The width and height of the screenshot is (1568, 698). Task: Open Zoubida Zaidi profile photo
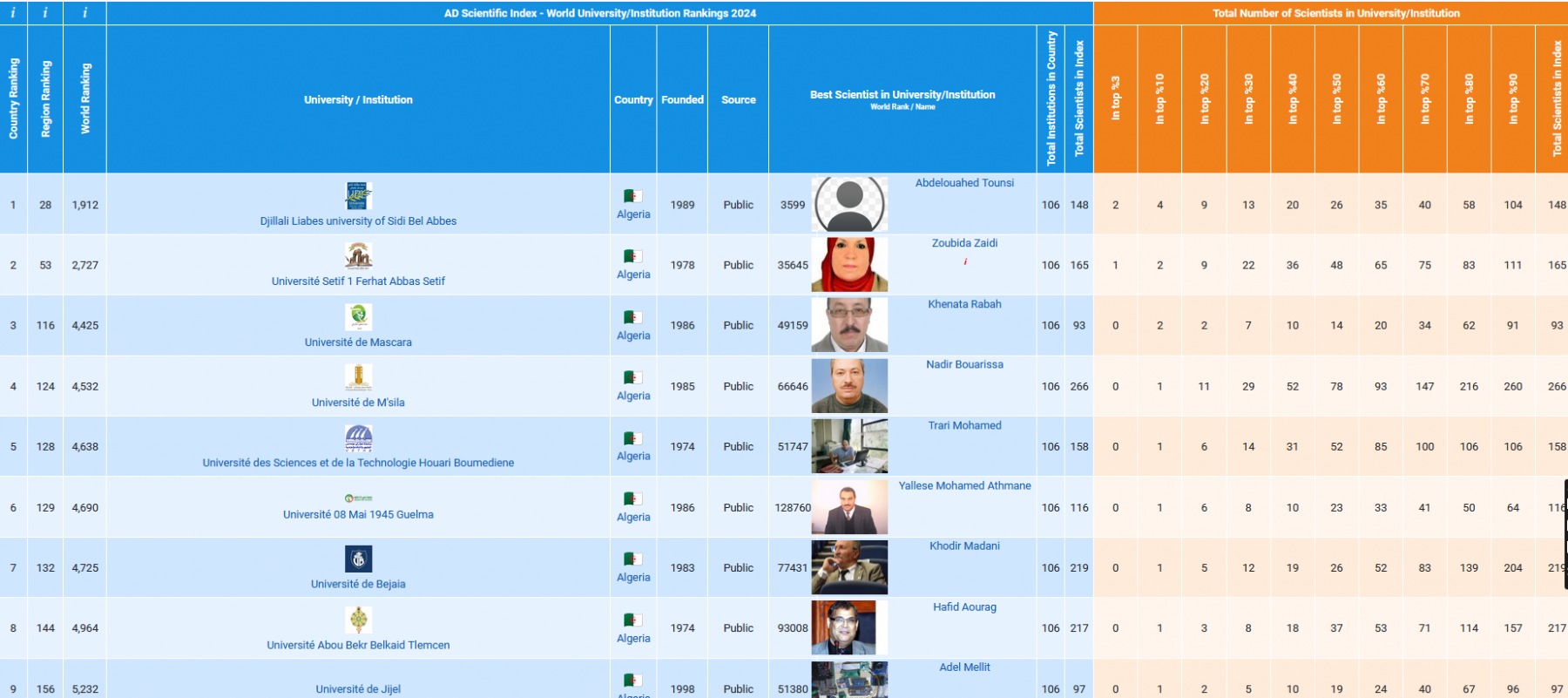click(x=849, y=265)
